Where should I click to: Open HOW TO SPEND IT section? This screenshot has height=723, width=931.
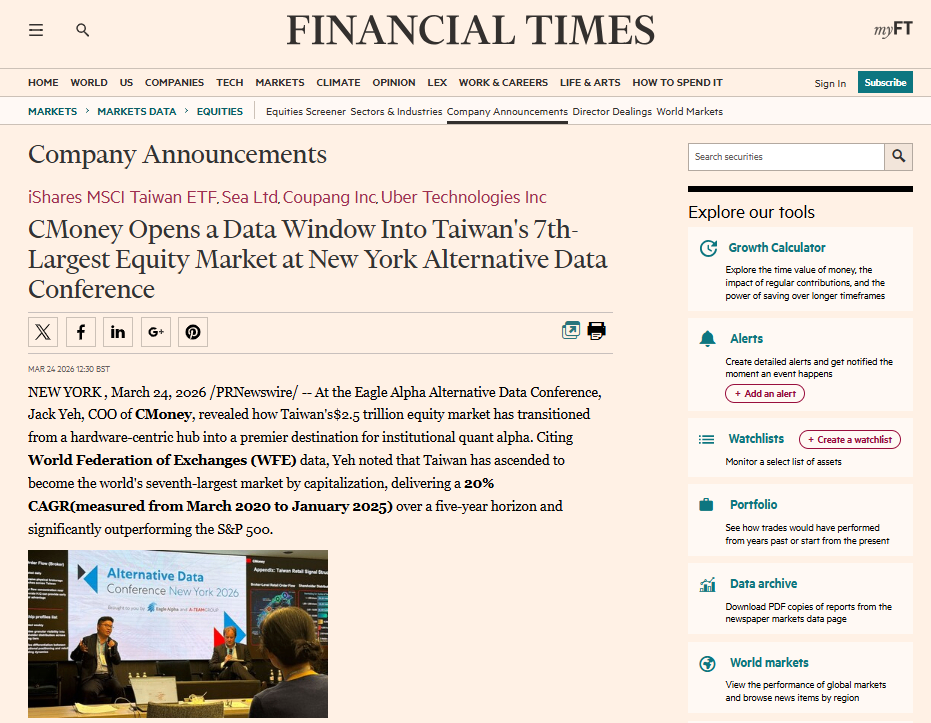point(677,83)
